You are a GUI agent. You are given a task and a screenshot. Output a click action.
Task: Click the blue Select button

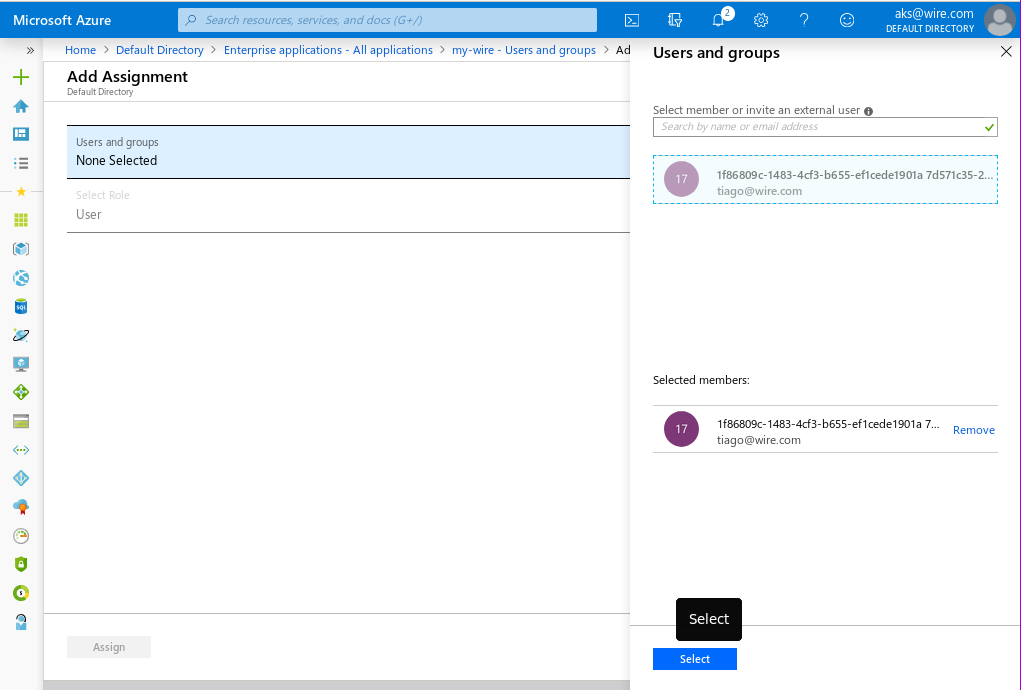point(694,659)
